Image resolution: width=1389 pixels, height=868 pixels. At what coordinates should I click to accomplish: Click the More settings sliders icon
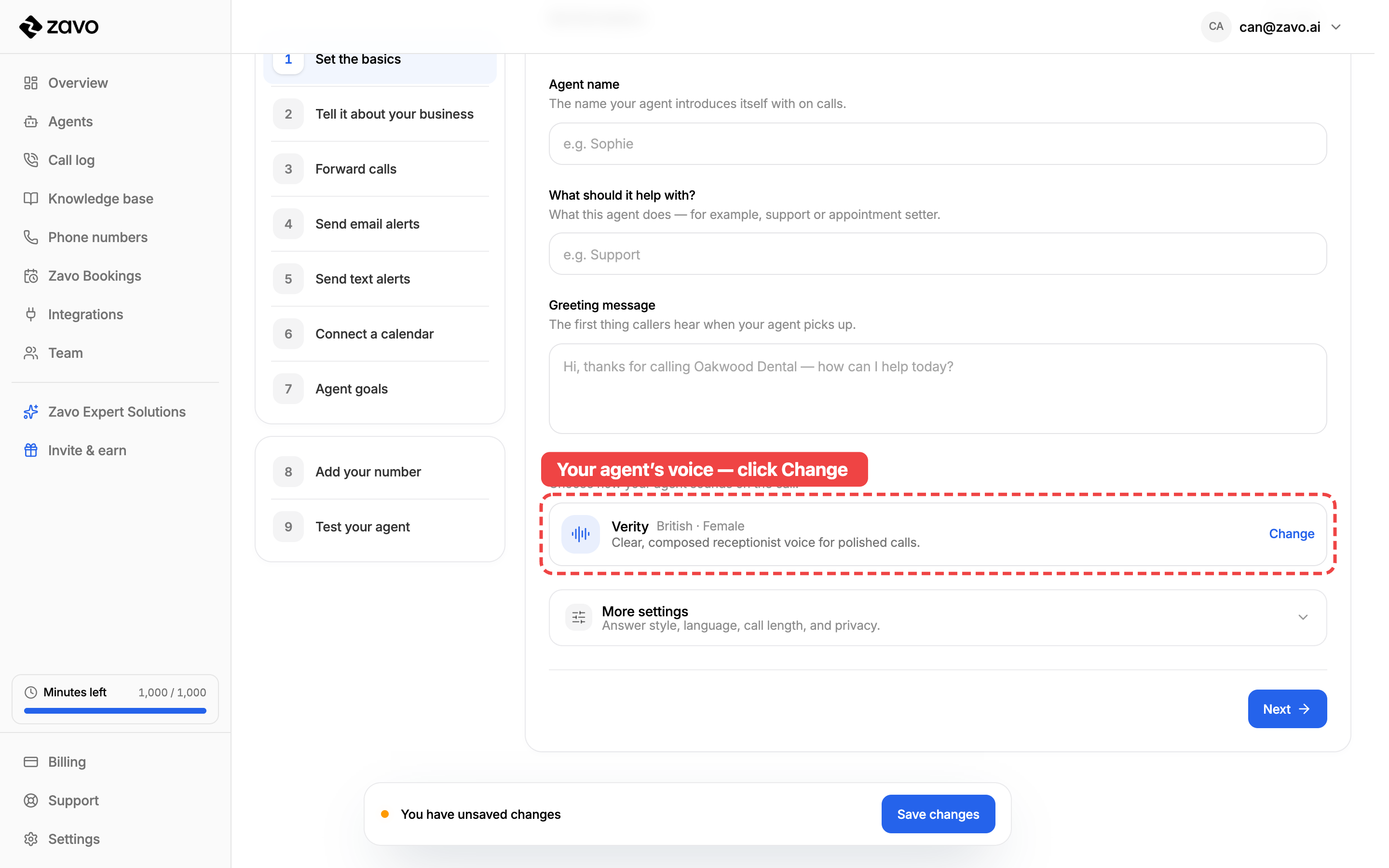[x=579, y=617]
